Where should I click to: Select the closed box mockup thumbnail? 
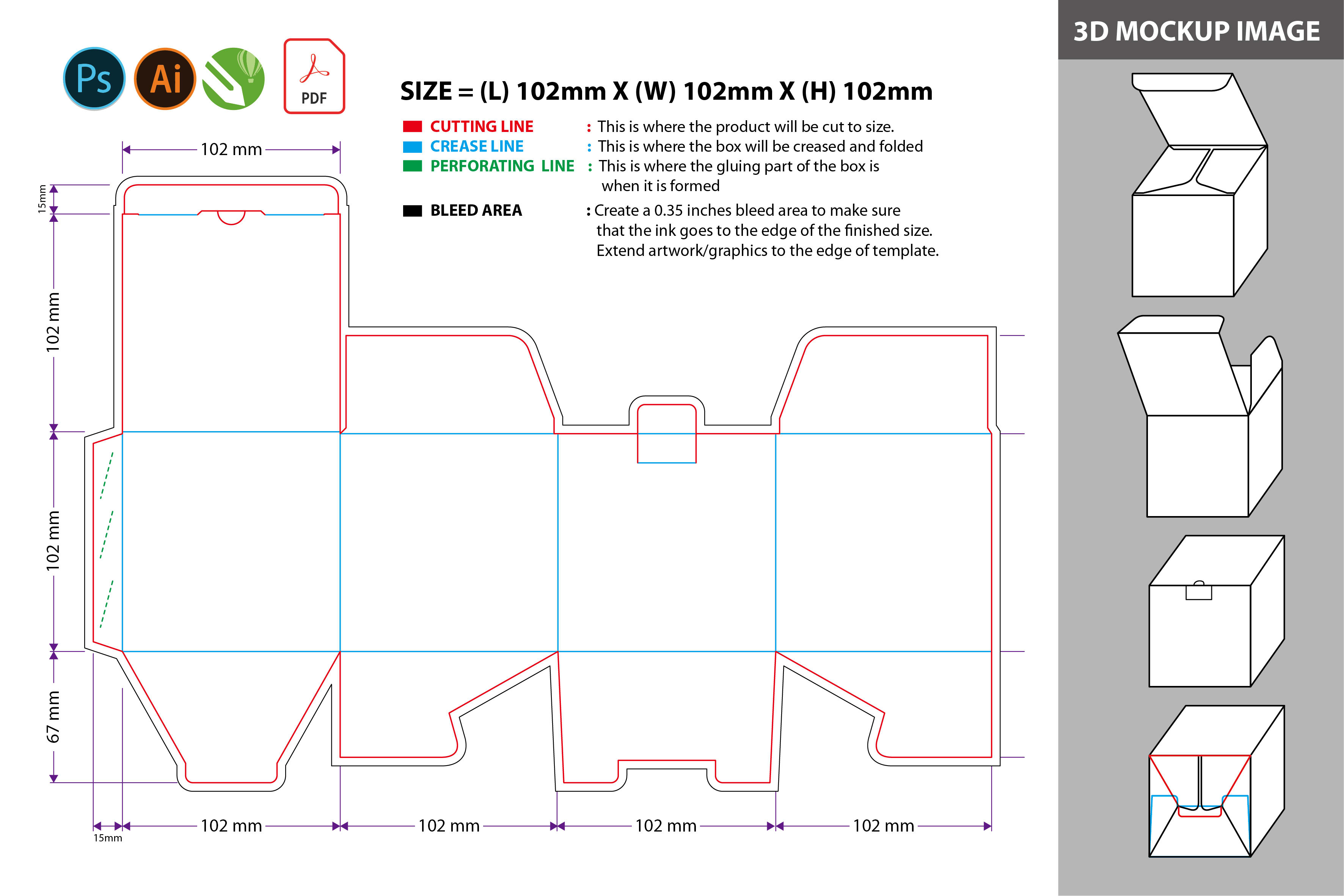(x=1217, y=611)
